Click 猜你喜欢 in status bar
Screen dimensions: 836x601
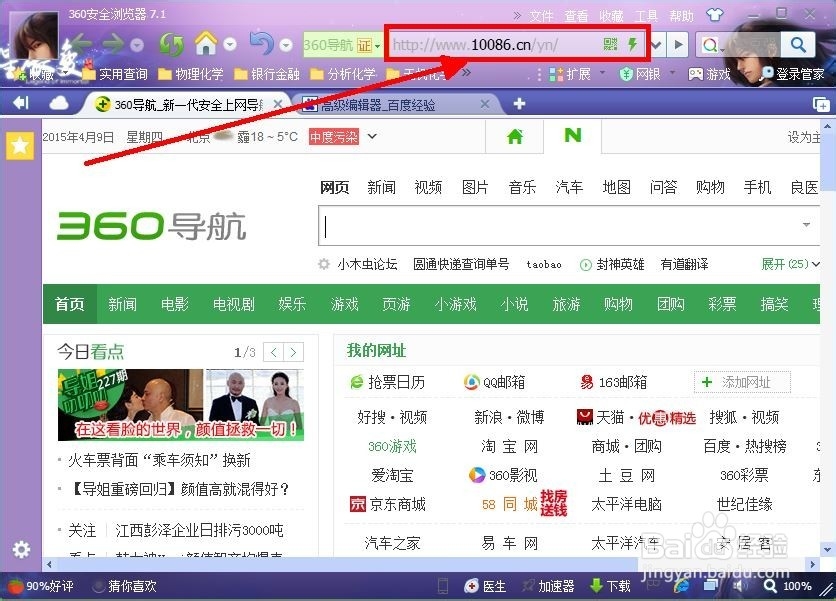pyautogui.click(x=125, y=586)
